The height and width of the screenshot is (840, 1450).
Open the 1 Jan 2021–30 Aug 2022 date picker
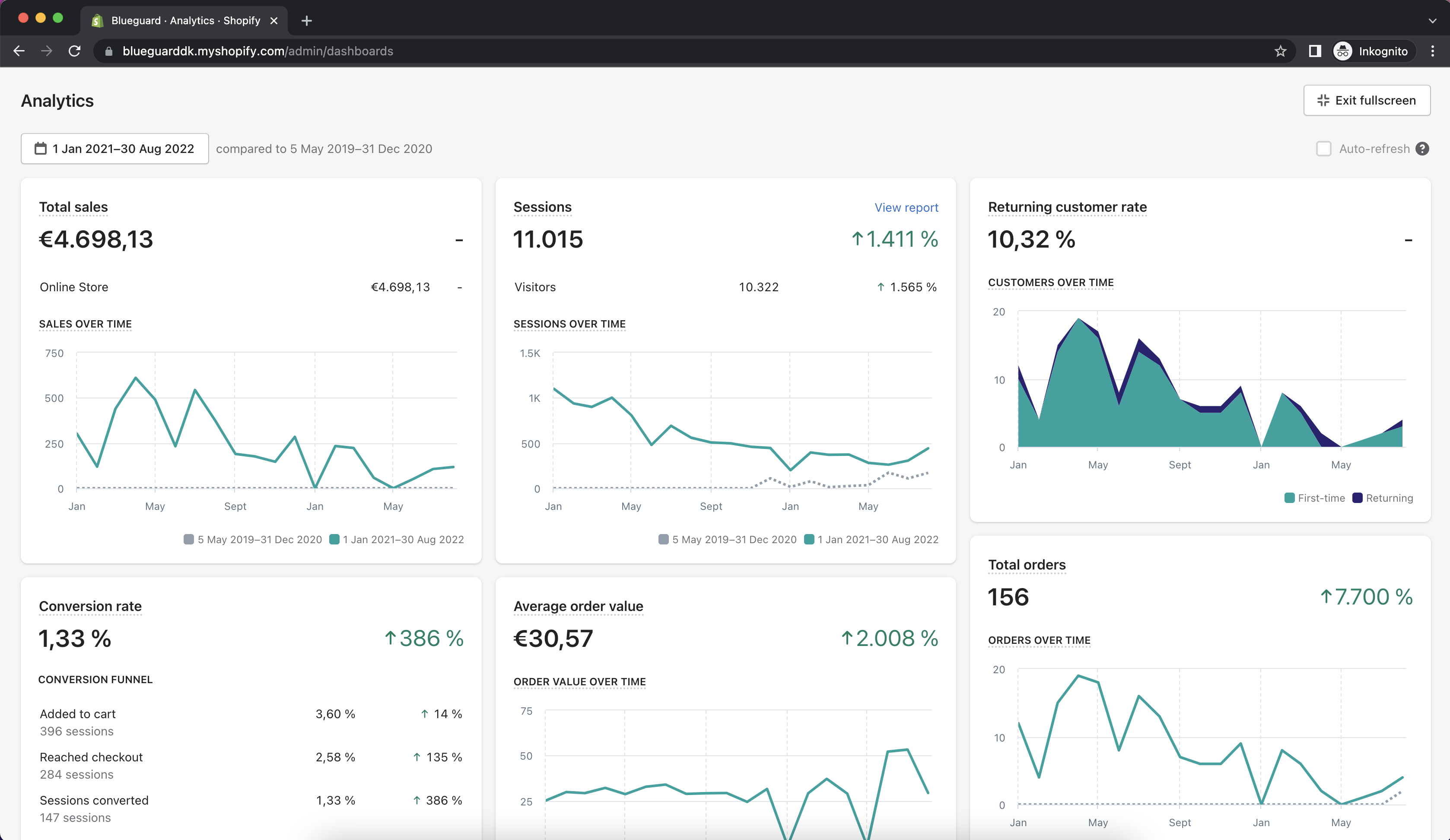[115, 149]
